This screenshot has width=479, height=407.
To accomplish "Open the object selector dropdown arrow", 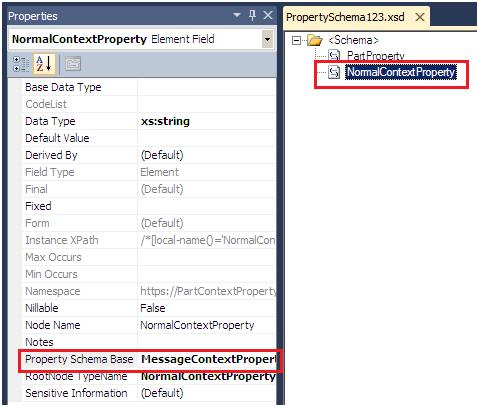I will tap(267, 39).
